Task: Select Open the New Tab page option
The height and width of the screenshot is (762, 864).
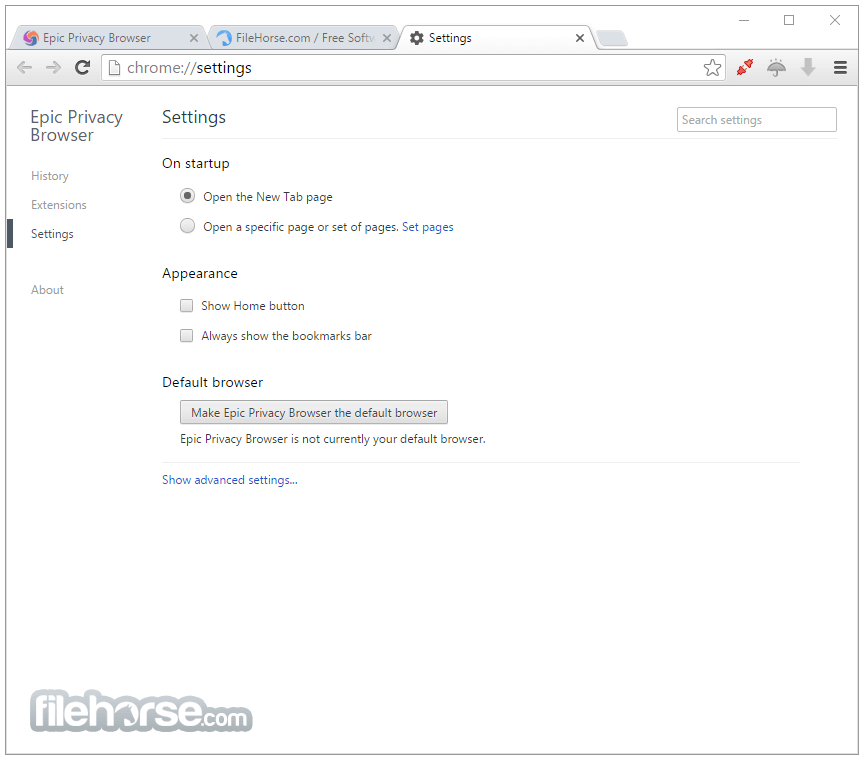Action: (x=187, y=196)
